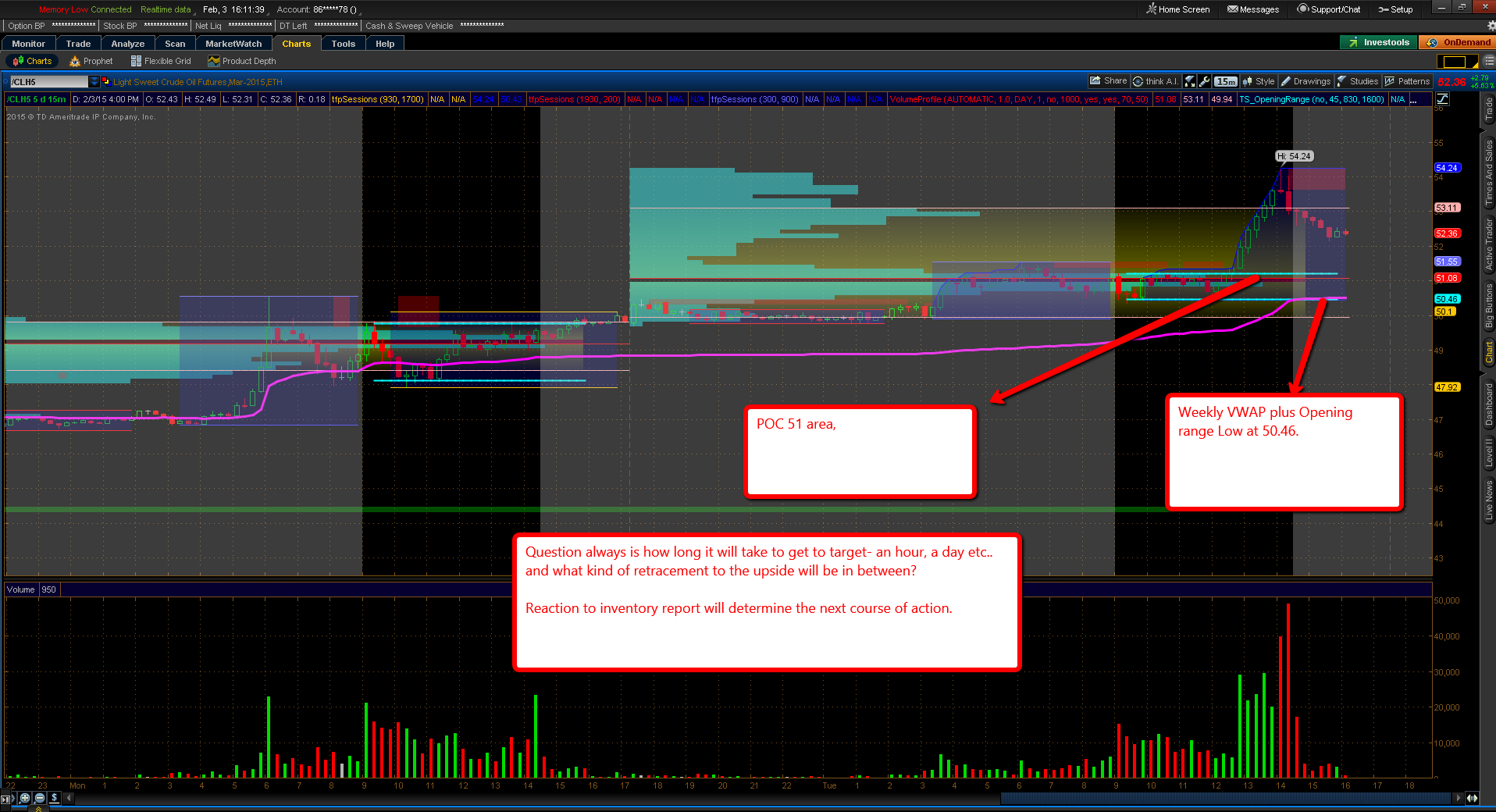Click the Volume study label
This screenshot has height=812, width=1496.
click(21, 589)
